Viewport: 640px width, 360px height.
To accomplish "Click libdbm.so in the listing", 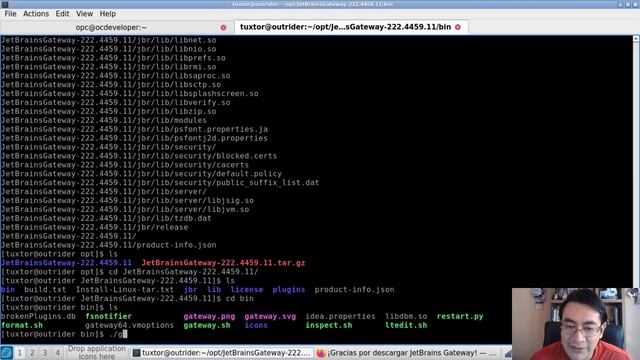I will tap(406, 316).
